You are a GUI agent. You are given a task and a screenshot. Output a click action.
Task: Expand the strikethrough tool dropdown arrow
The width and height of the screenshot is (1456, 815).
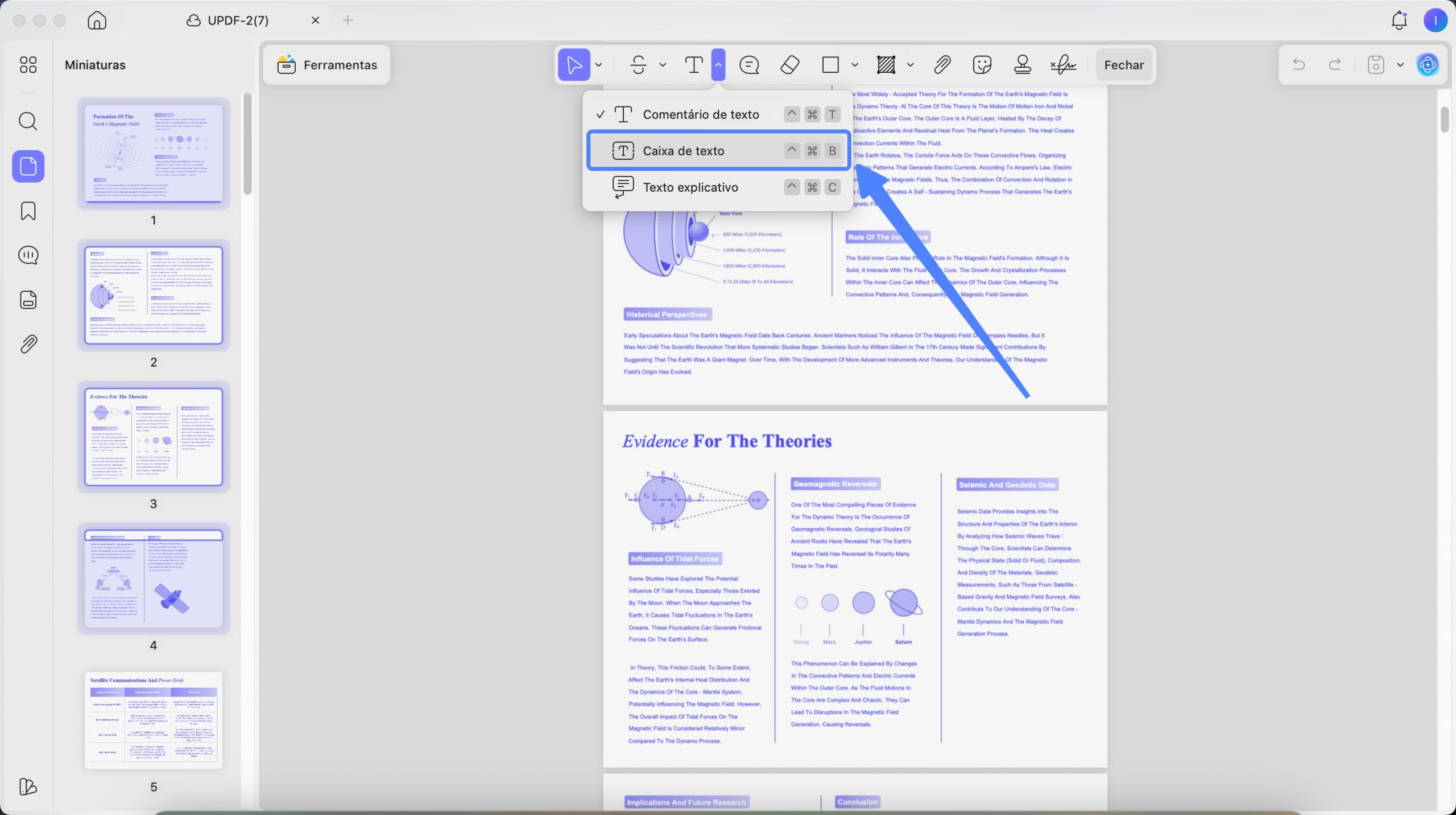coord(663,65)
